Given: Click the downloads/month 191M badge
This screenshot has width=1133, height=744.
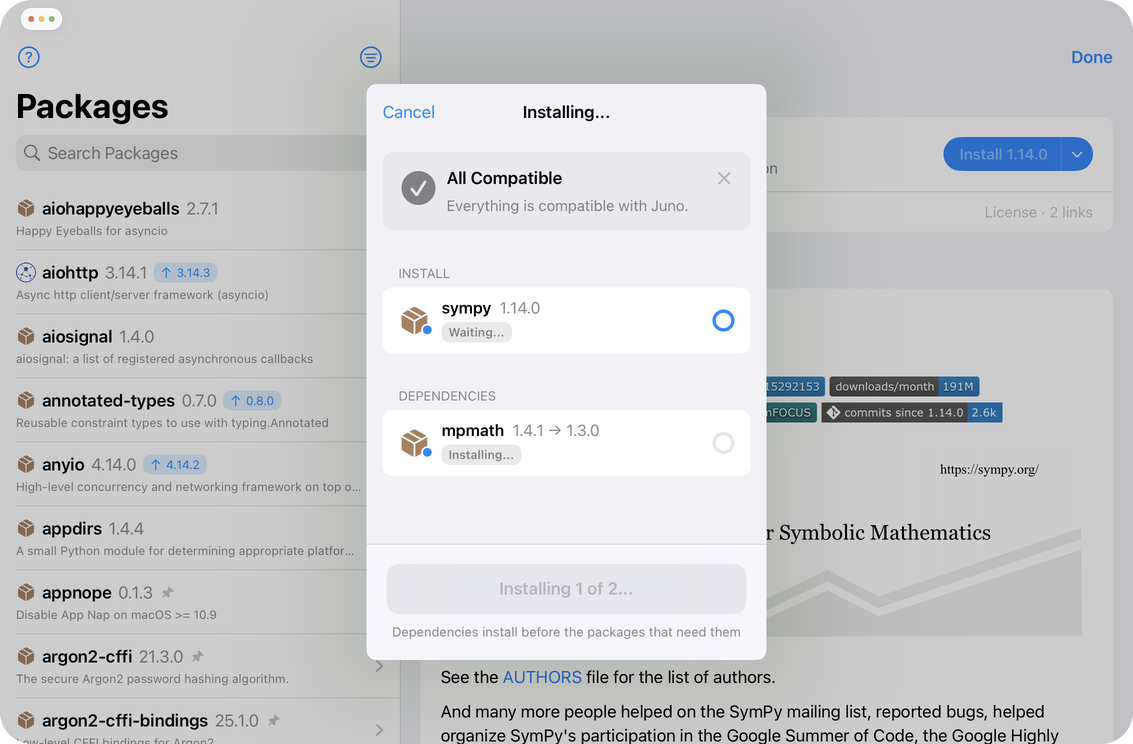Looking at the screenshot, I should tap(904, 386).
